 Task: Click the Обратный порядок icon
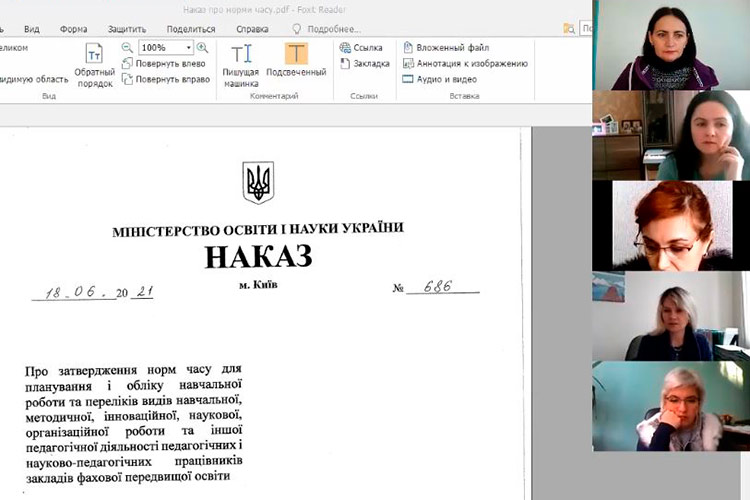coord(94,66)
